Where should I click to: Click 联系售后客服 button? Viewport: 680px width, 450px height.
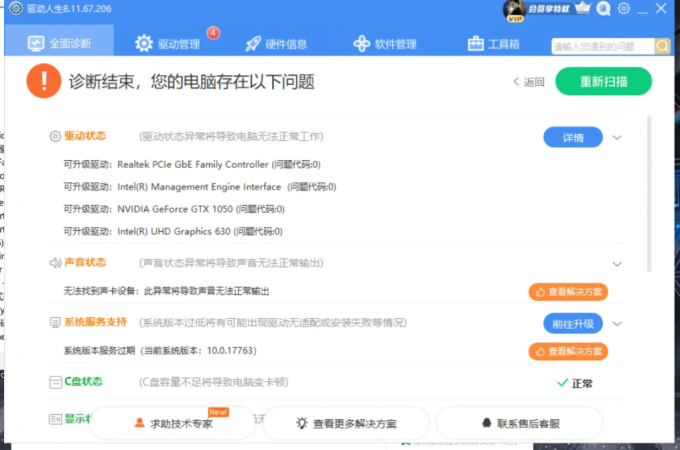(520, 424)
